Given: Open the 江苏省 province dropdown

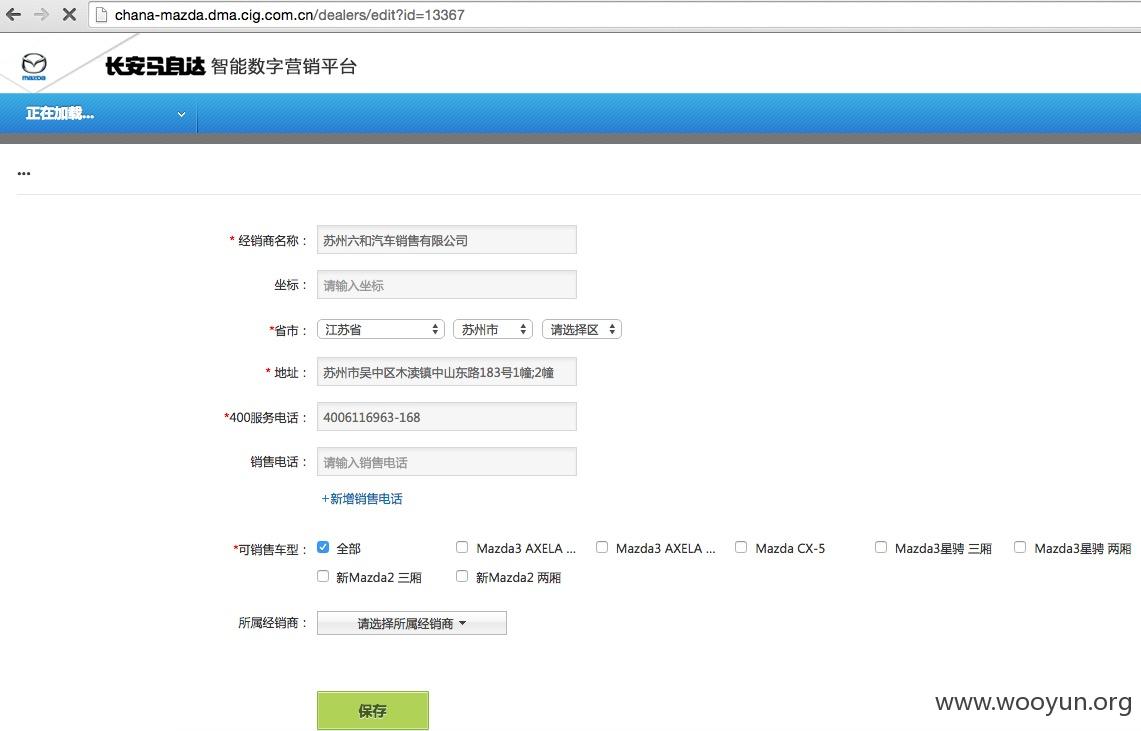Looking at the screenshot, I should 381,329.
